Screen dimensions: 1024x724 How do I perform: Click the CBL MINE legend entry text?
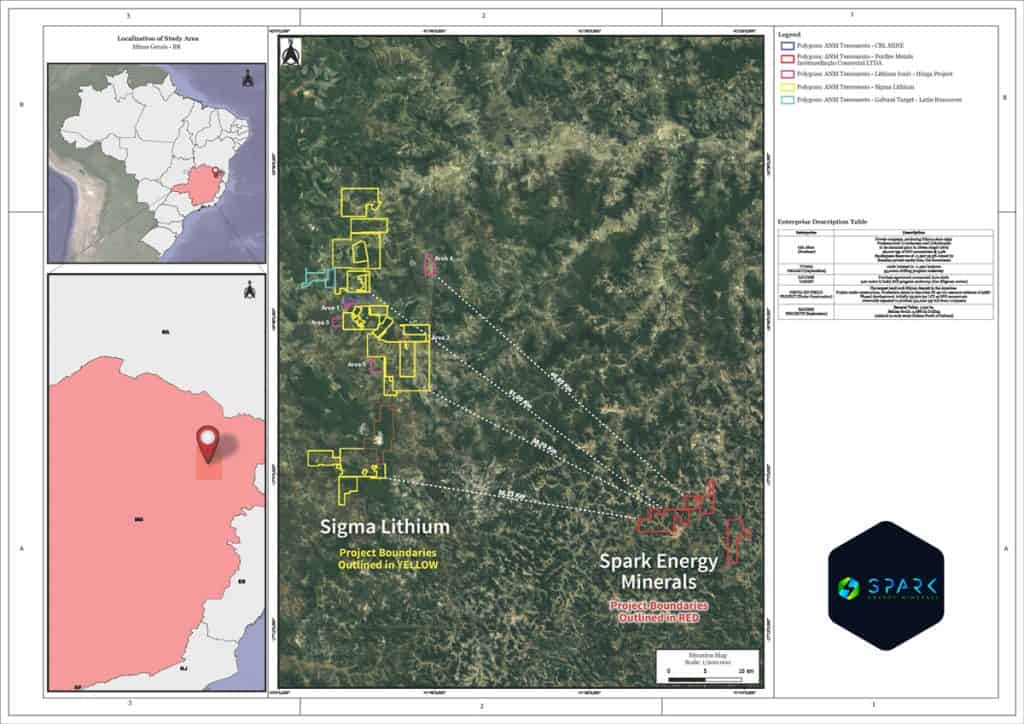pyautogui.click(x=850, y=46)
